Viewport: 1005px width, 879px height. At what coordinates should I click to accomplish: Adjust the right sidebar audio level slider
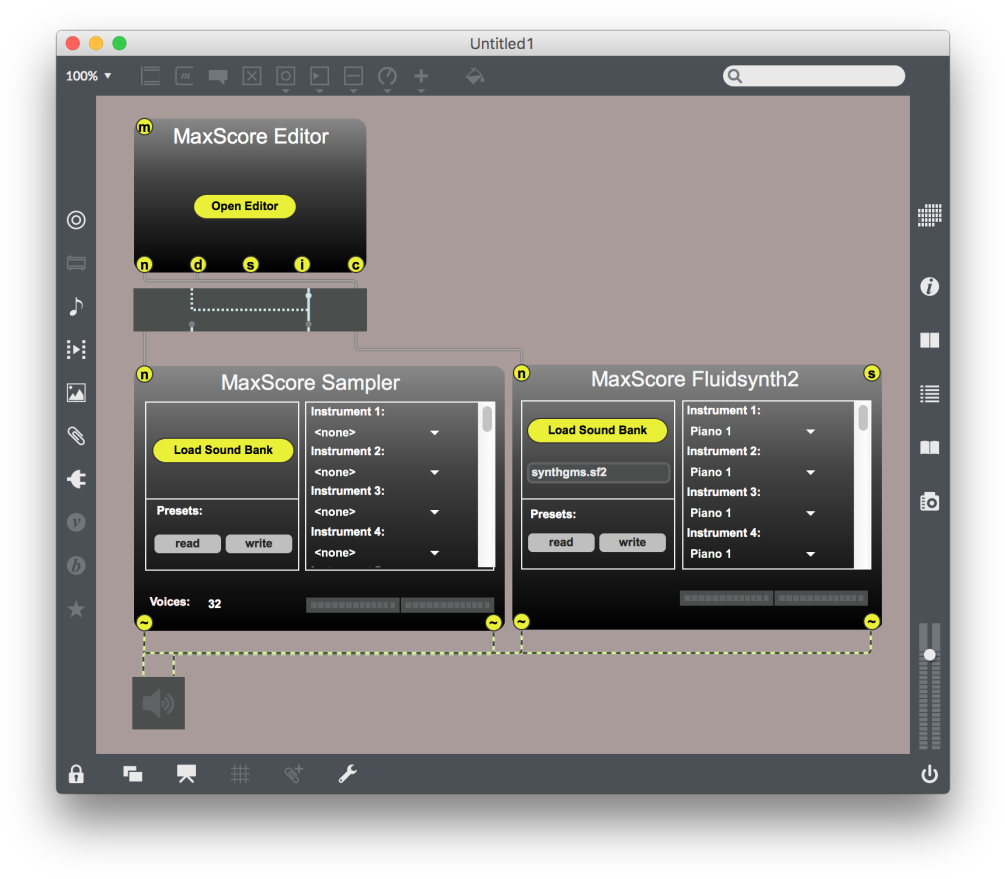pyautogui.click(x=929, y=655)
